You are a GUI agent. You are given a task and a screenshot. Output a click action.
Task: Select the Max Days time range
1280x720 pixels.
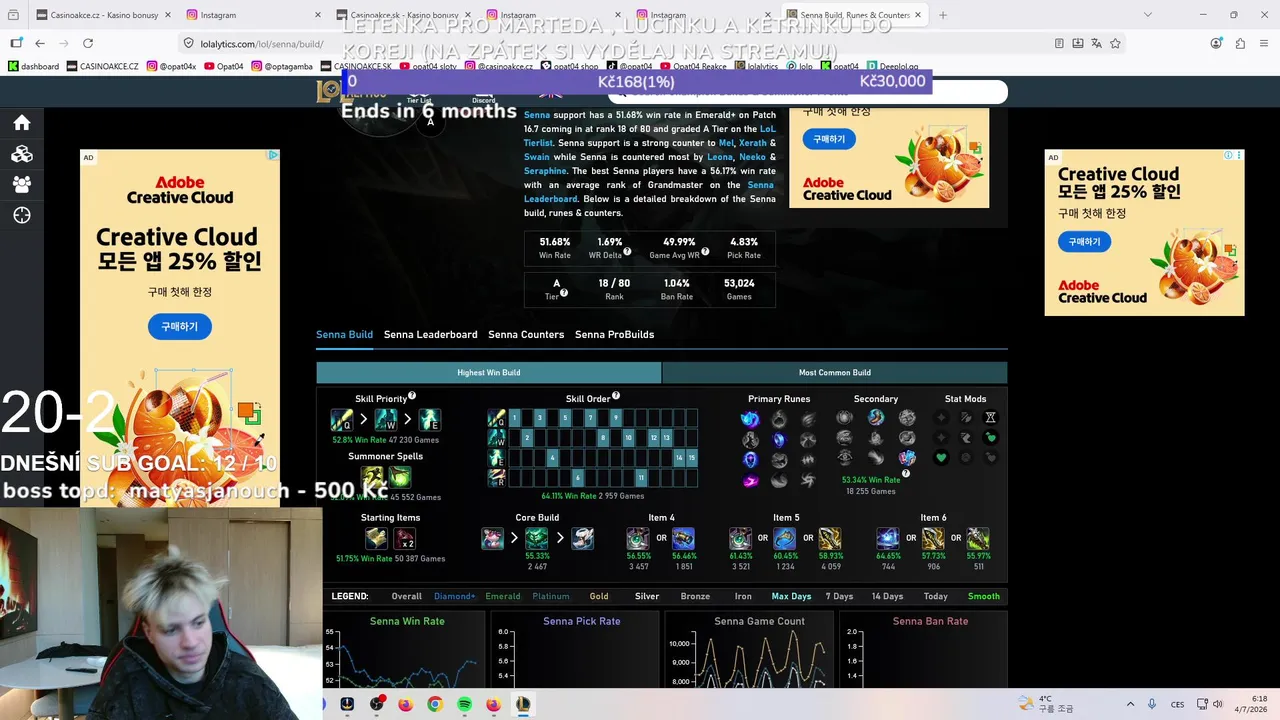pos(791,596)
